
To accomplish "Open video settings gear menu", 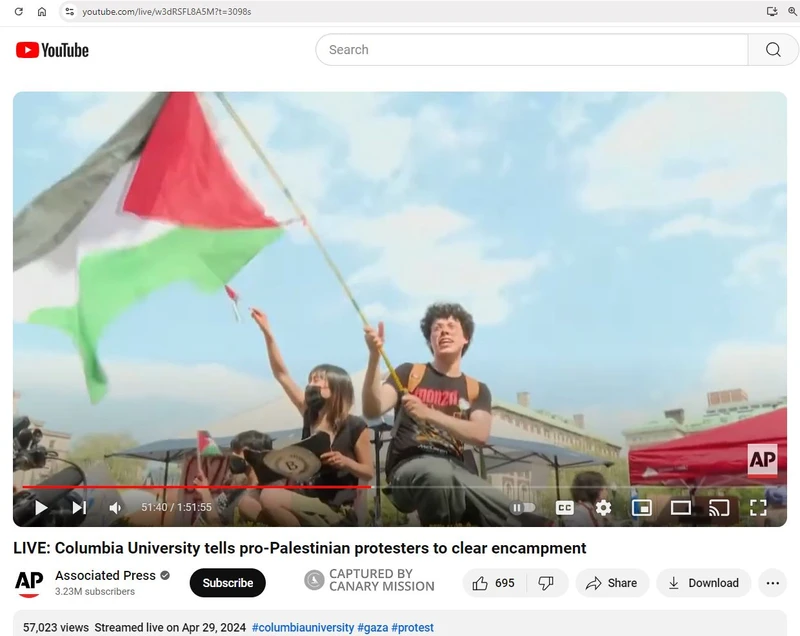I will (x=603, y=508).
